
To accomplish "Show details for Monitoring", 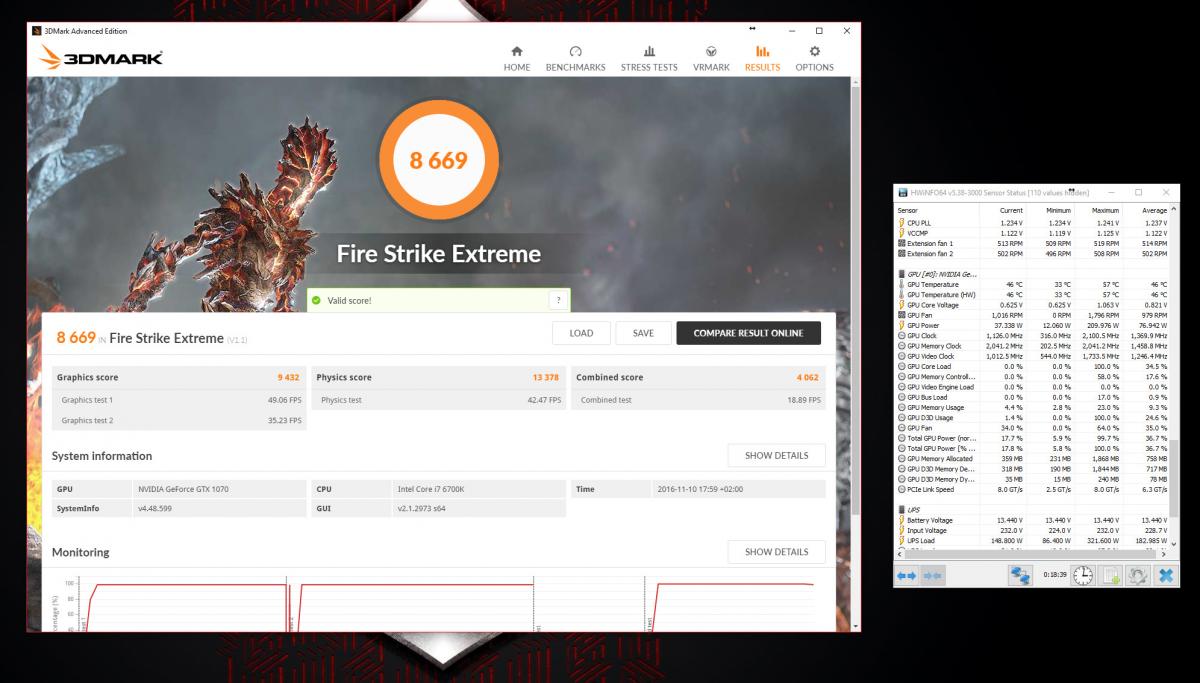I will click(776, 551).
